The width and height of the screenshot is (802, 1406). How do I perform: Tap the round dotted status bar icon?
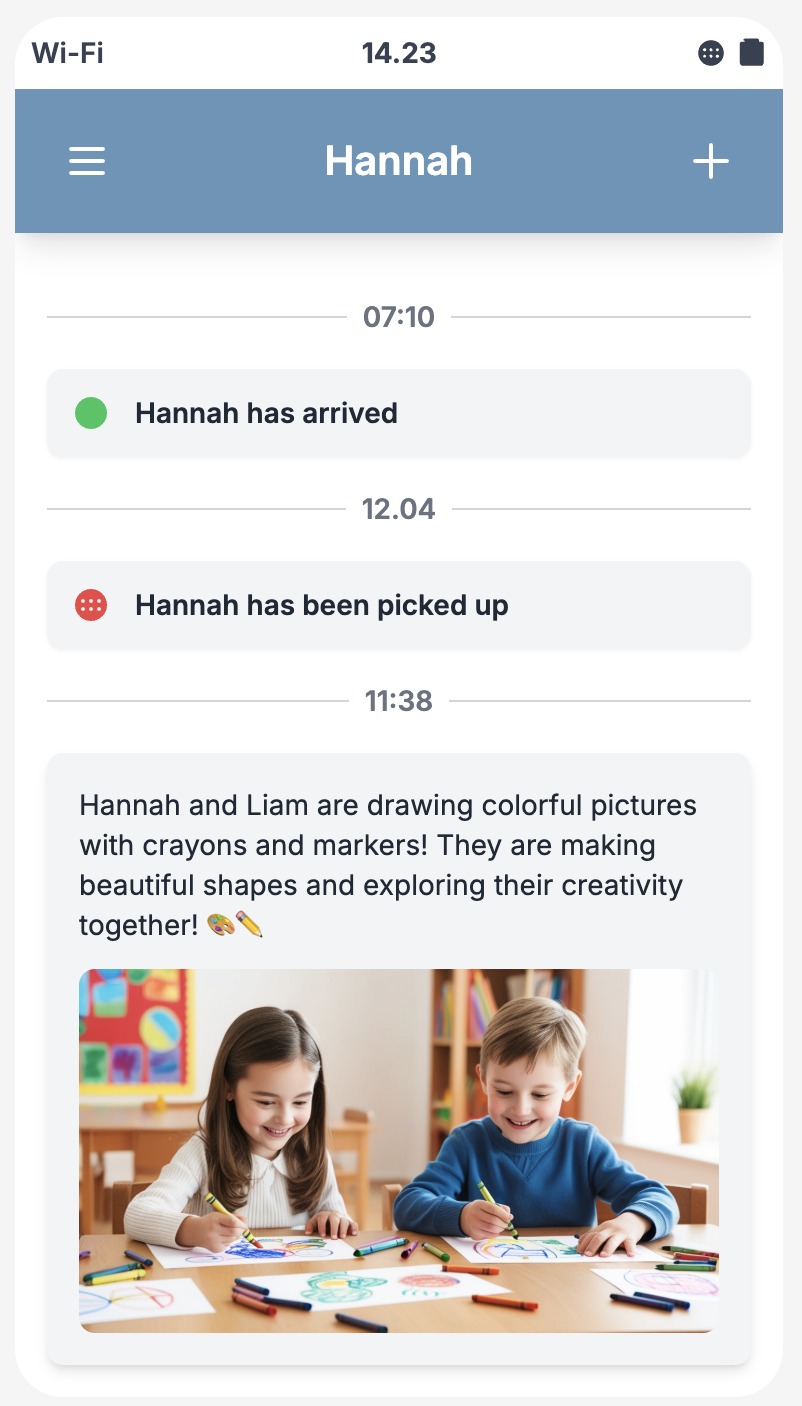(711, 54)
